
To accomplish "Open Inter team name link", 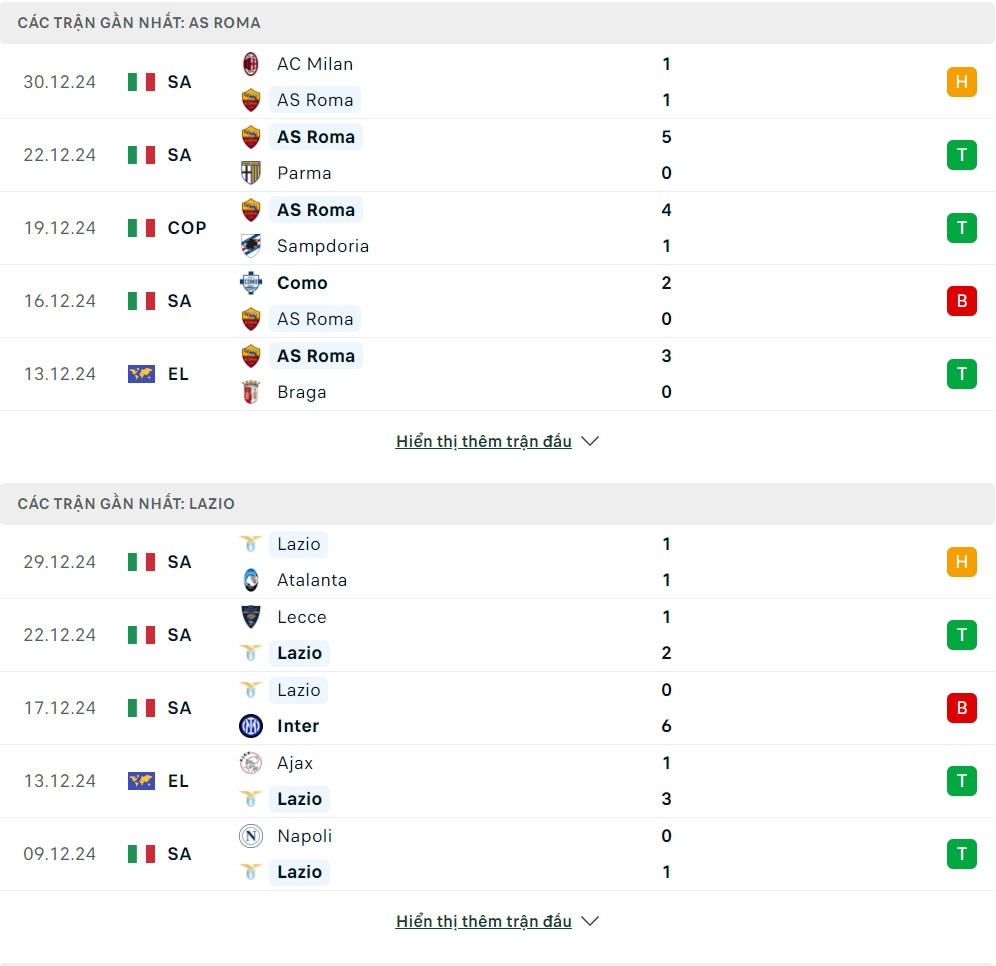I will point(298,726).
